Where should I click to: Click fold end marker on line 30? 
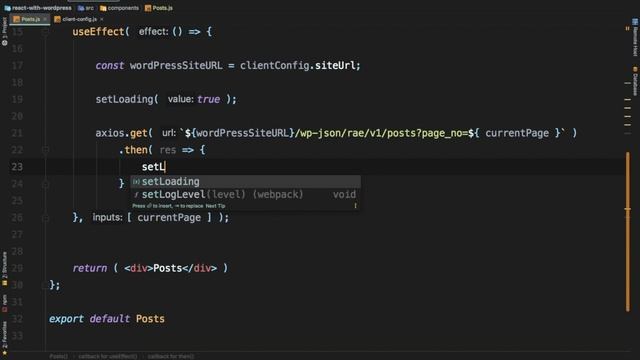click(45, 285)
